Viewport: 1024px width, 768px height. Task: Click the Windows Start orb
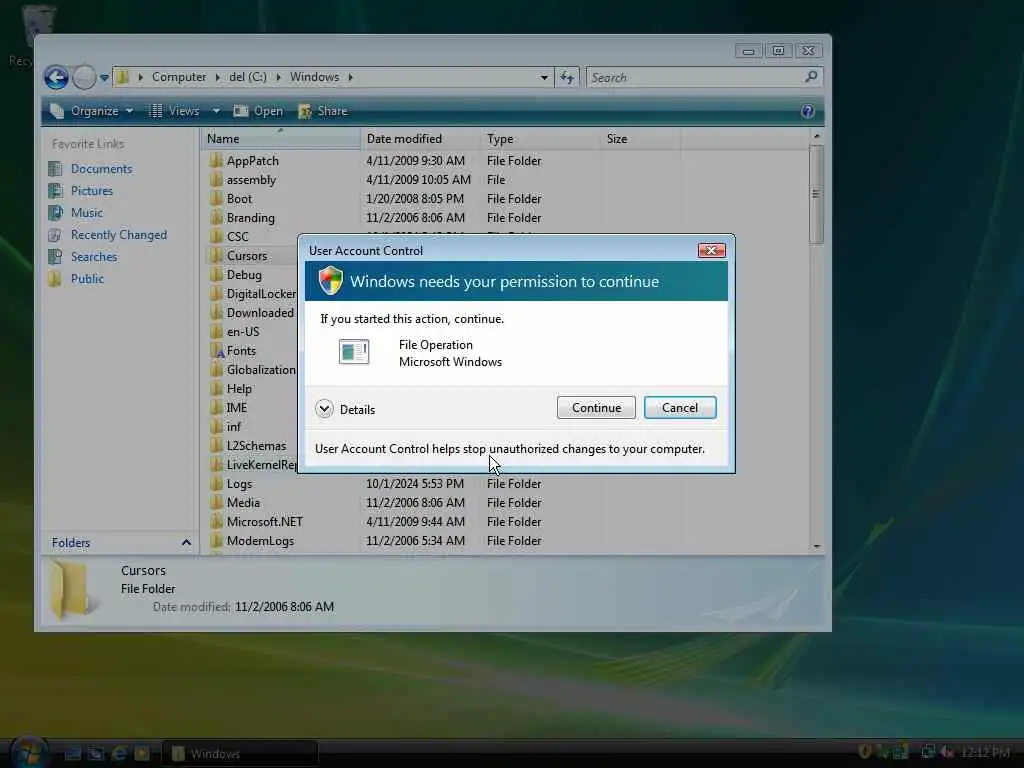click(29, 752)
